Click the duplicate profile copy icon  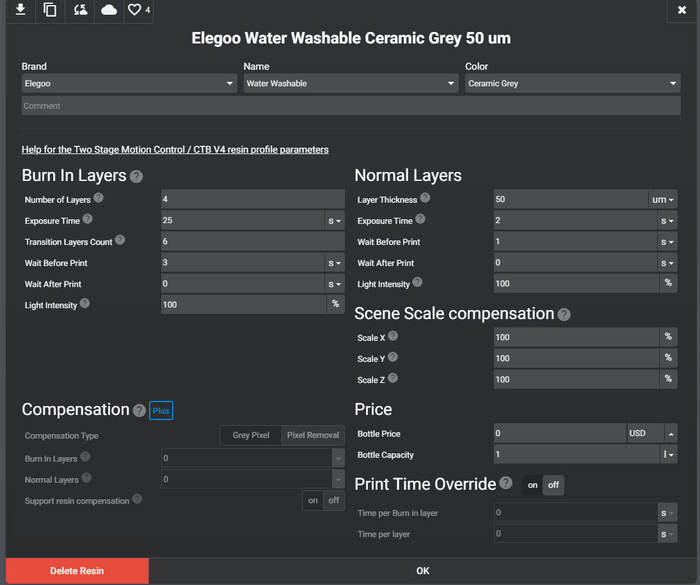[x=50, y=9]
